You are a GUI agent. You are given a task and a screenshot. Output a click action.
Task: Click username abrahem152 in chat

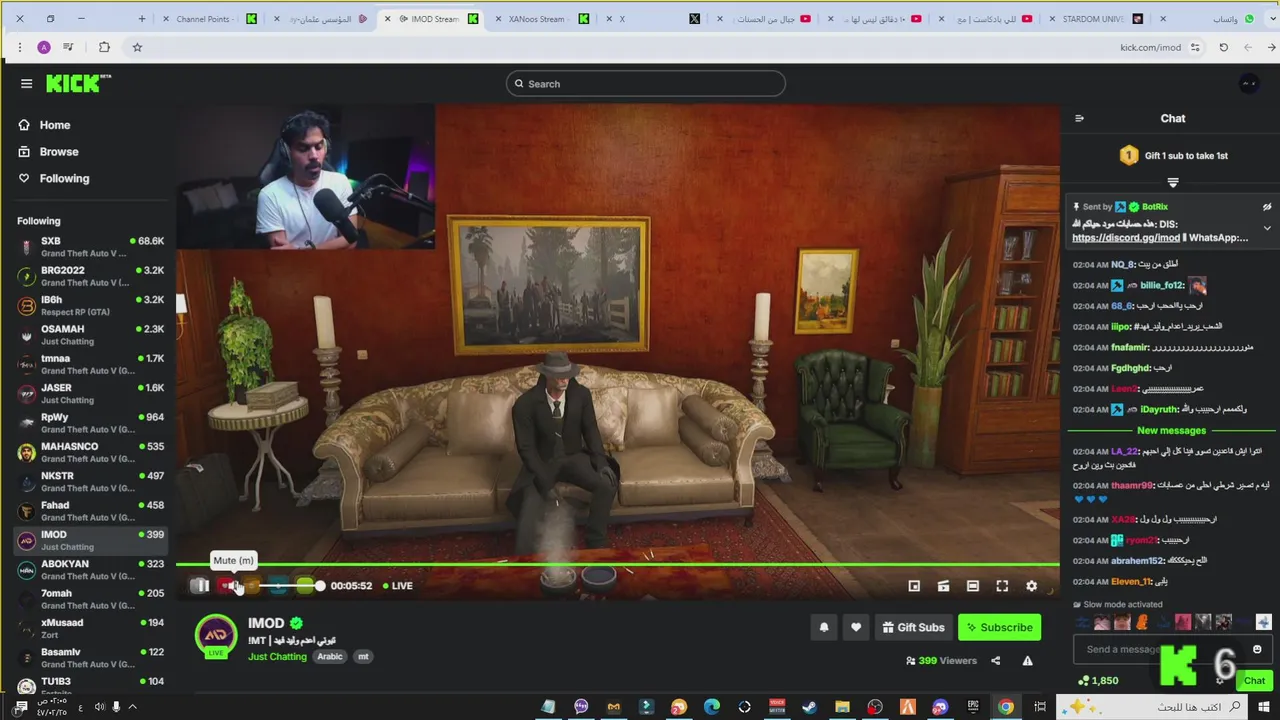1138,561
